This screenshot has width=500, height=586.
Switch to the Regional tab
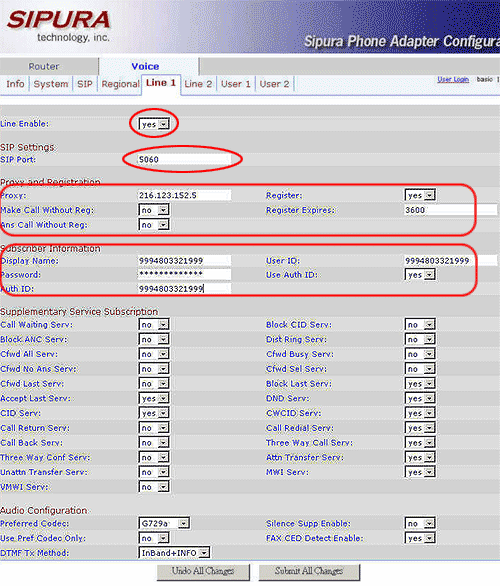pos(120,84)
